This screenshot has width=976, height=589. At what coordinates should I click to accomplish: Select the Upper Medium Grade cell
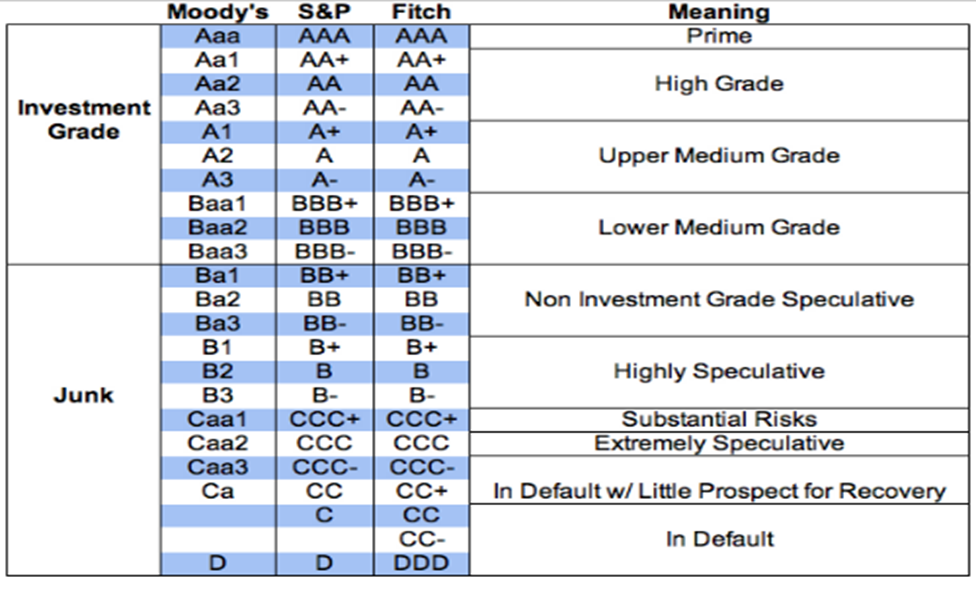click(719, 156)
